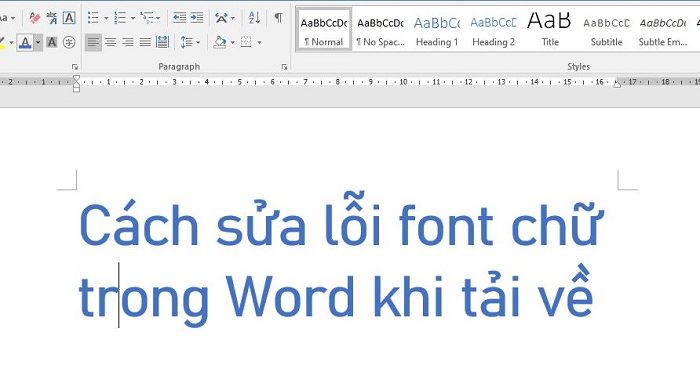Open Paragraph settings dialog launcher
700x375 pixels.
(x=284, y=67)
